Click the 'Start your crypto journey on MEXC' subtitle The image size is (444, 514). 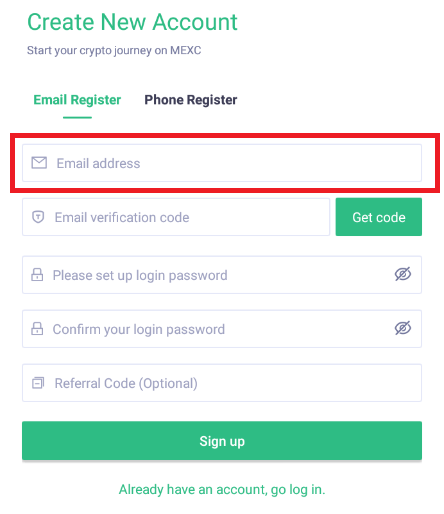(x=114, y=50)
